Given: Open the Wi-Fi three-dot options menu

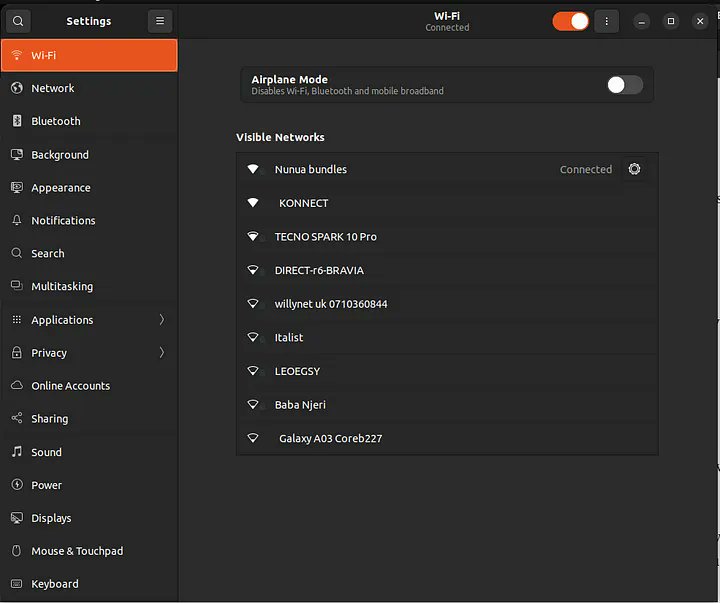Looking at the screenshot, I should [x=606, y=21].
